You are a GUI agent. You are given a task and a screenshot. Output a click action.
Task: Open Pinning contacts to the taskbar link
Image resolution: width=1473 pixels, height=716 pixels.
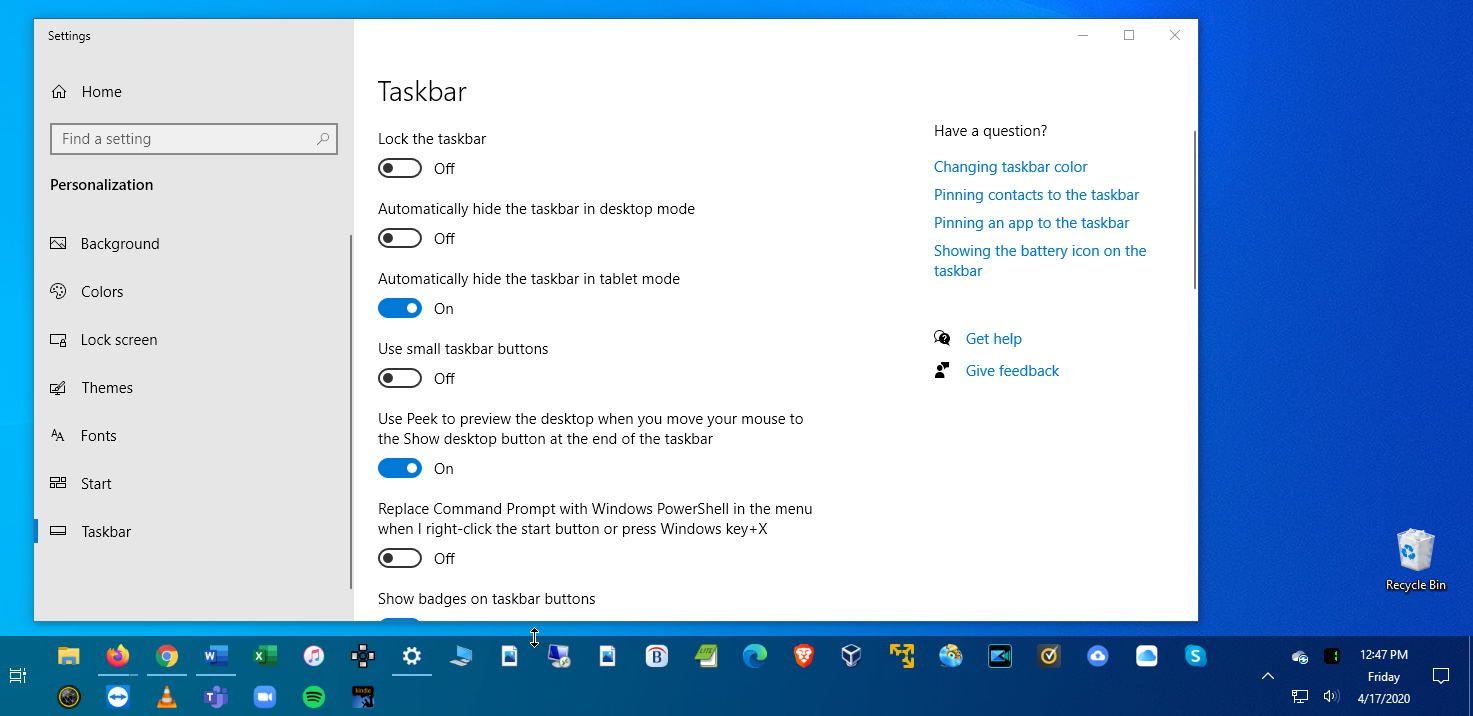(x=1036, y=195)
